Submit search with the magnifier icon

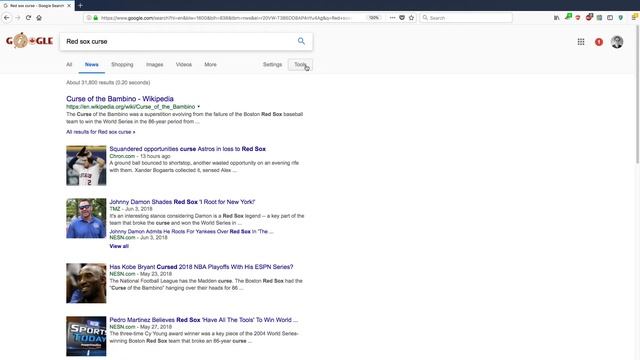(301, 41)
